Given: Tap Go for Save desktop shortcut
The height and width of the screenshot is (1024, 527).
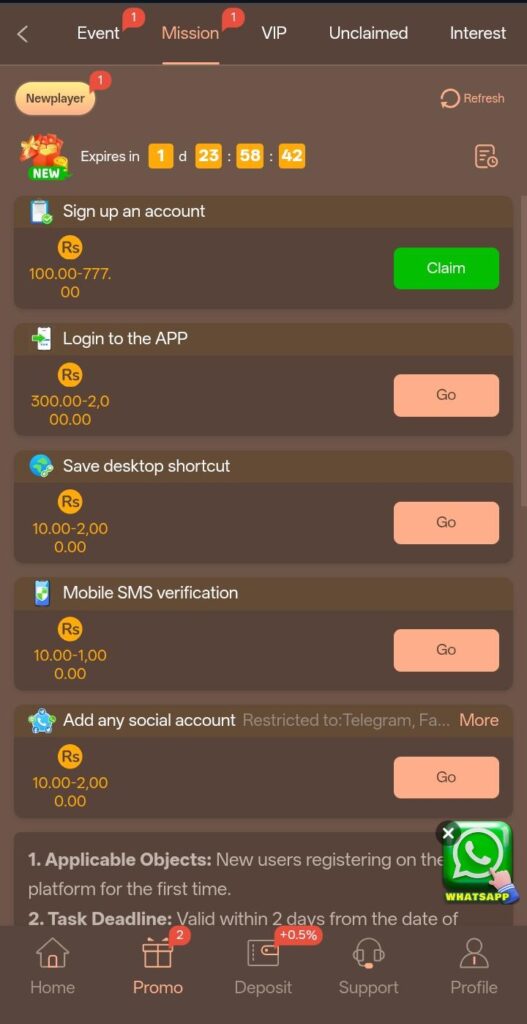Looking at the screenshot, I should tap(446, 522).
